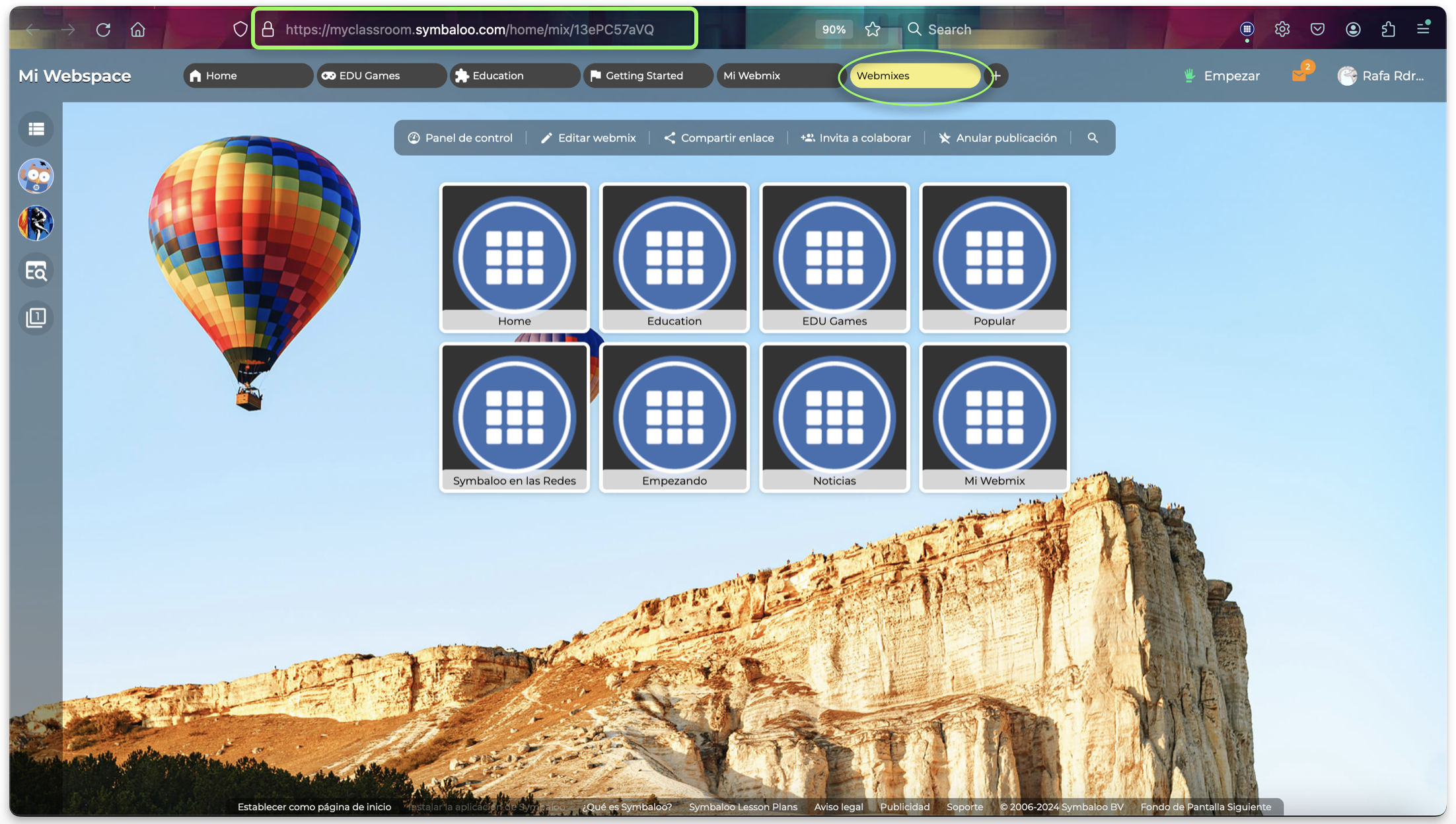Open the search-list sidebar icon

[x=36, y=271]
